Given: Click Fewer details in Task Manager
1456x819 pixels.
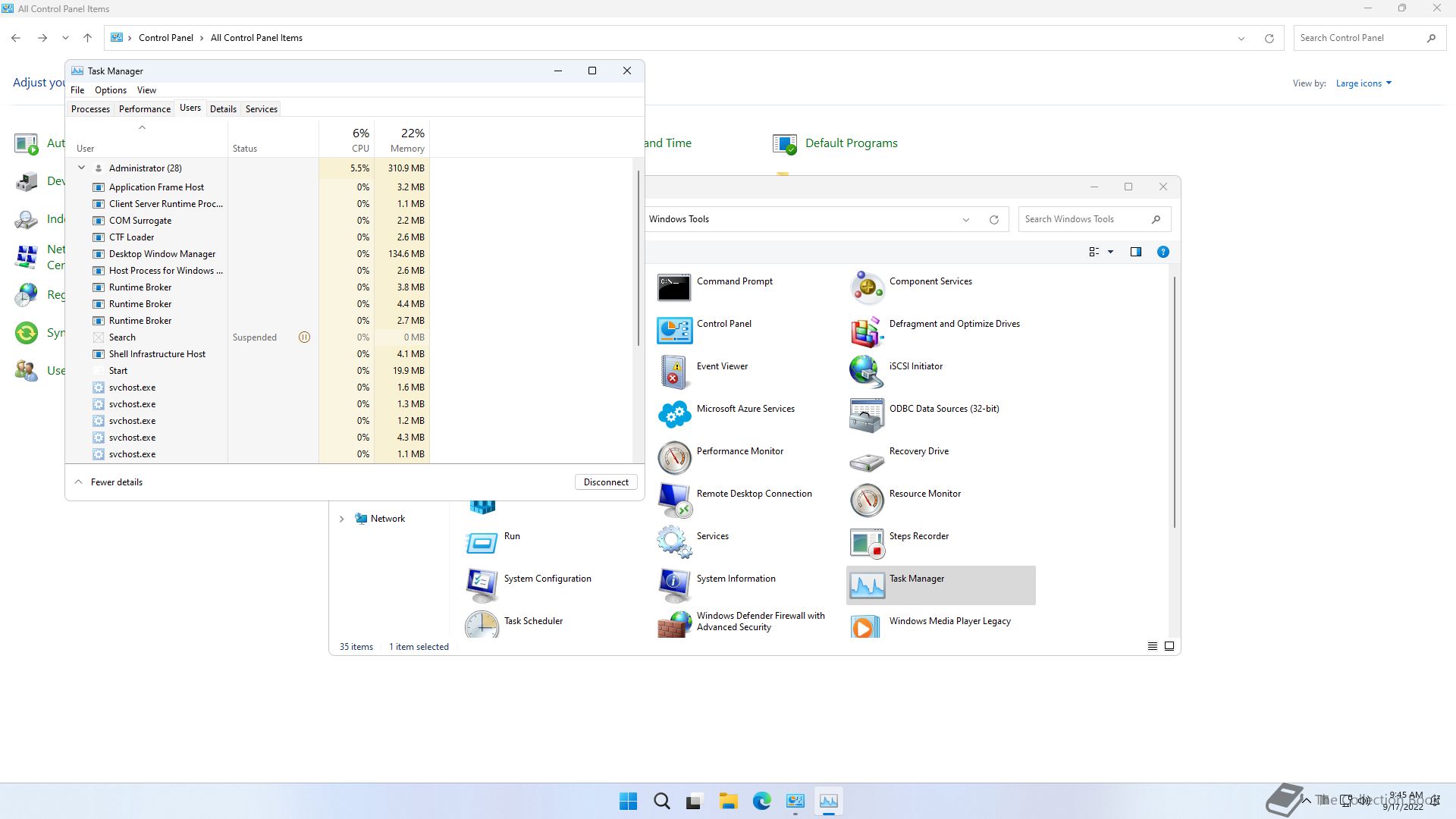Looking at the screenshot, I should (108, 482).
